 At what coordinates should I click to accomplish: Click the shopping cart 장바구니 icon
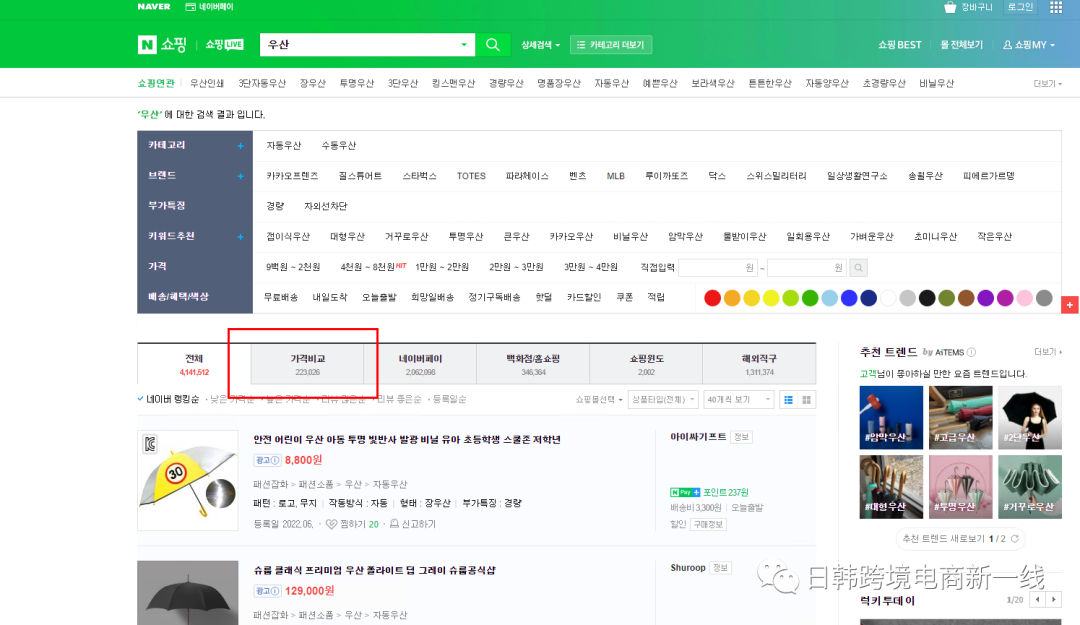pyautogui.click(x=950, y=7)
